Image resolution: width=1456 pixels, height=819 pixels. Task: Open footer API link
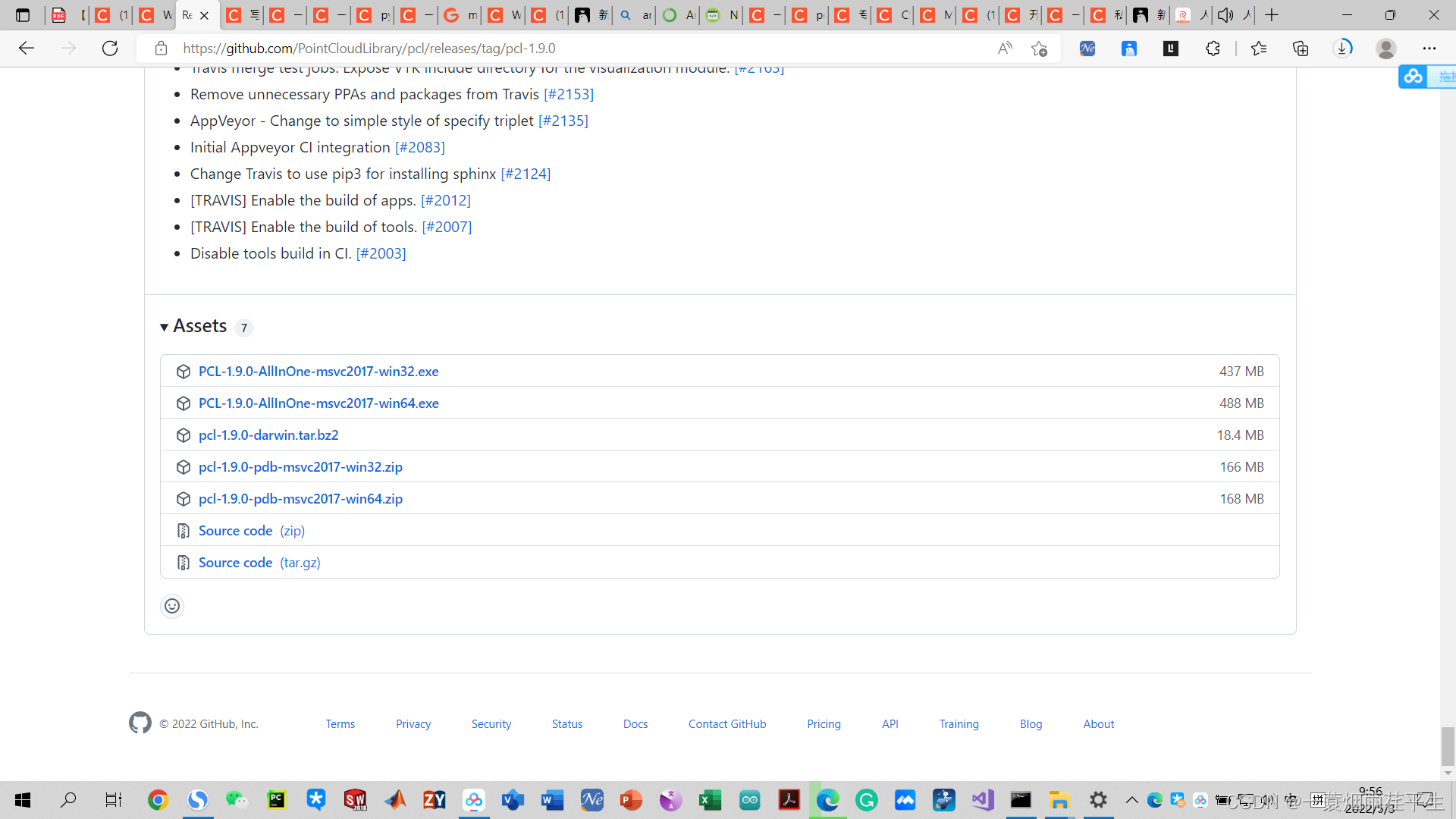coord(890,724)
